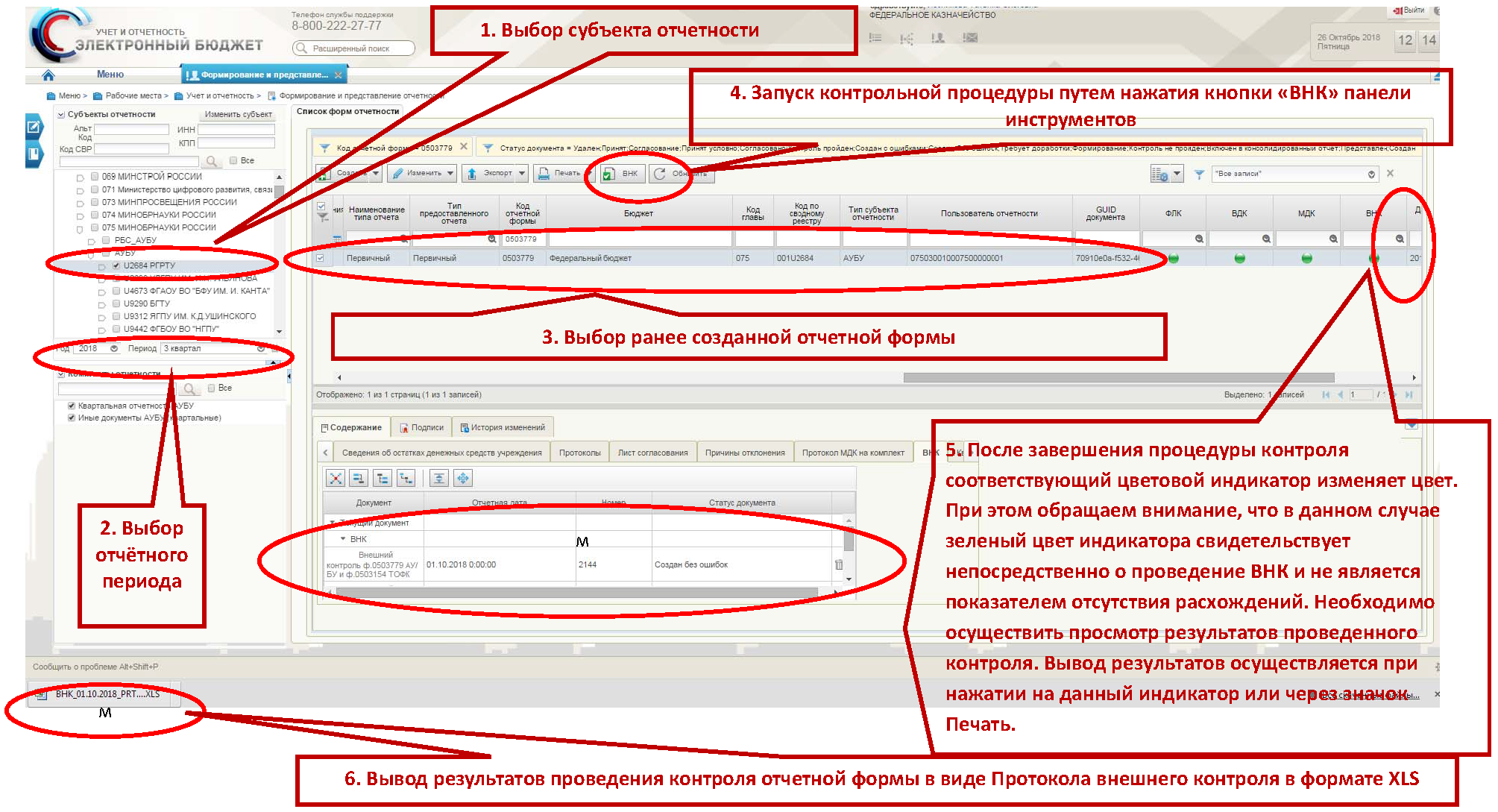
Task: Click green МДК status indicator in row
Action: coord(1306,259)
